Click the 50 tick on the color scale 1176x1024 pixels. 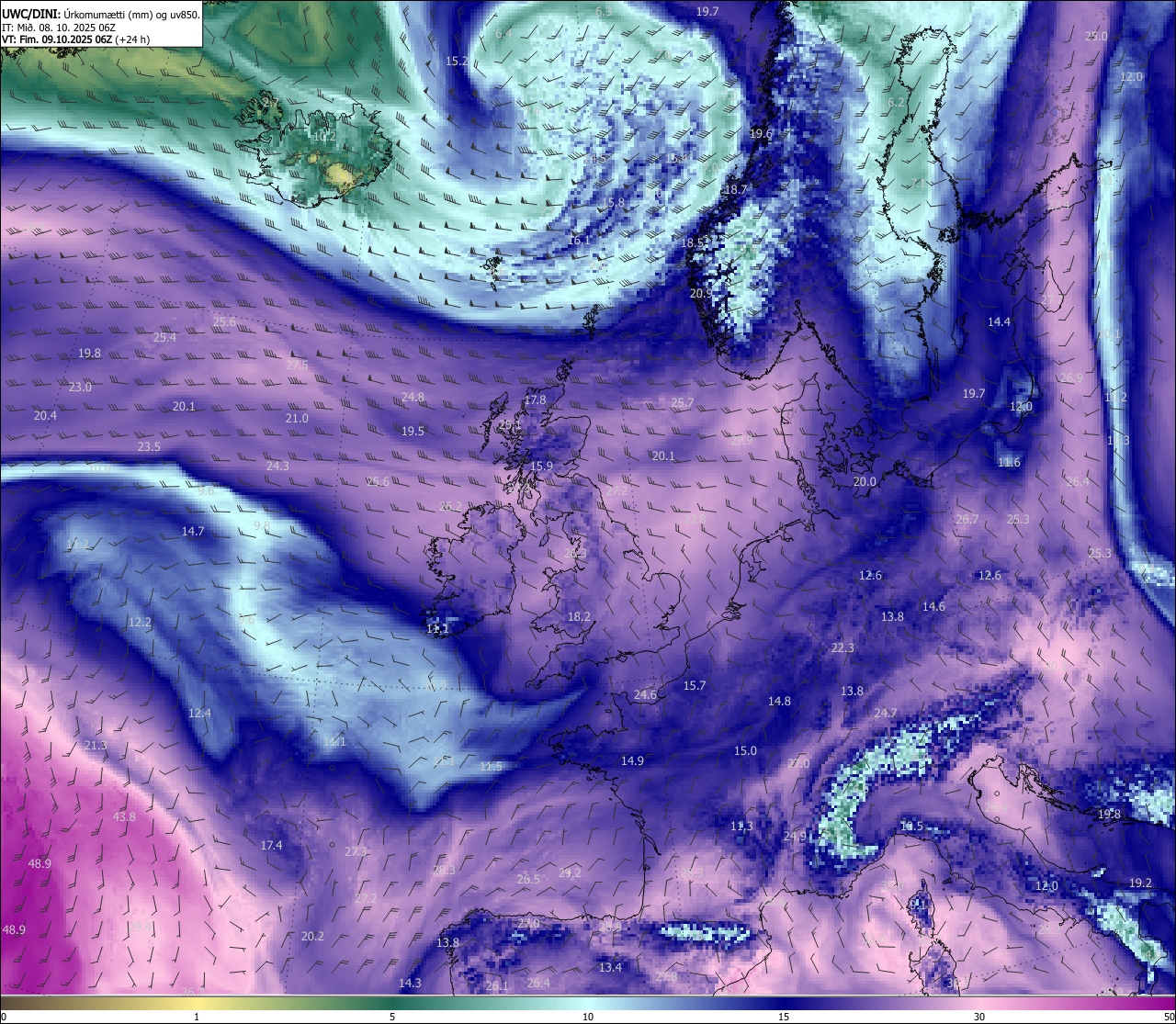pyautogui.click(x=1170, y=1017)
